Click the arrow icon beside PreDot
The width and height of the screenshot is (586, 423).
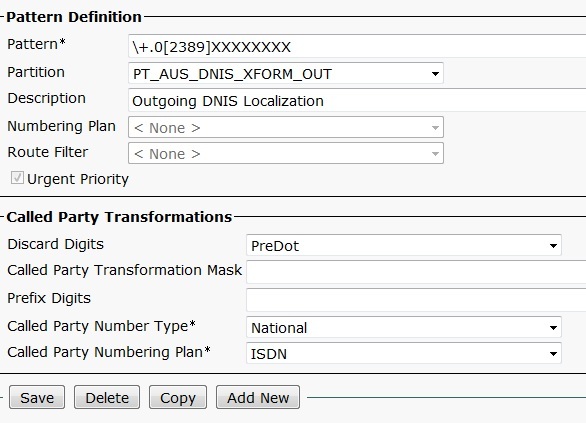(553, 246)
